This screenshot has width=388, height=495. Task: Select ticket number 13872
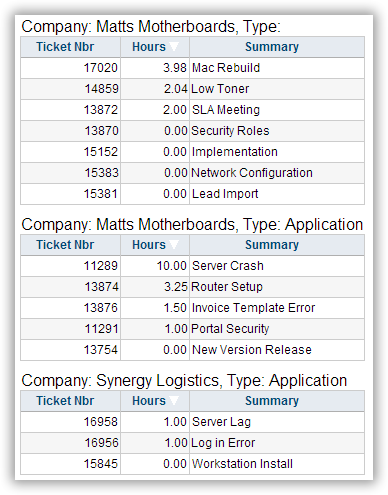(x=101, y=110)
